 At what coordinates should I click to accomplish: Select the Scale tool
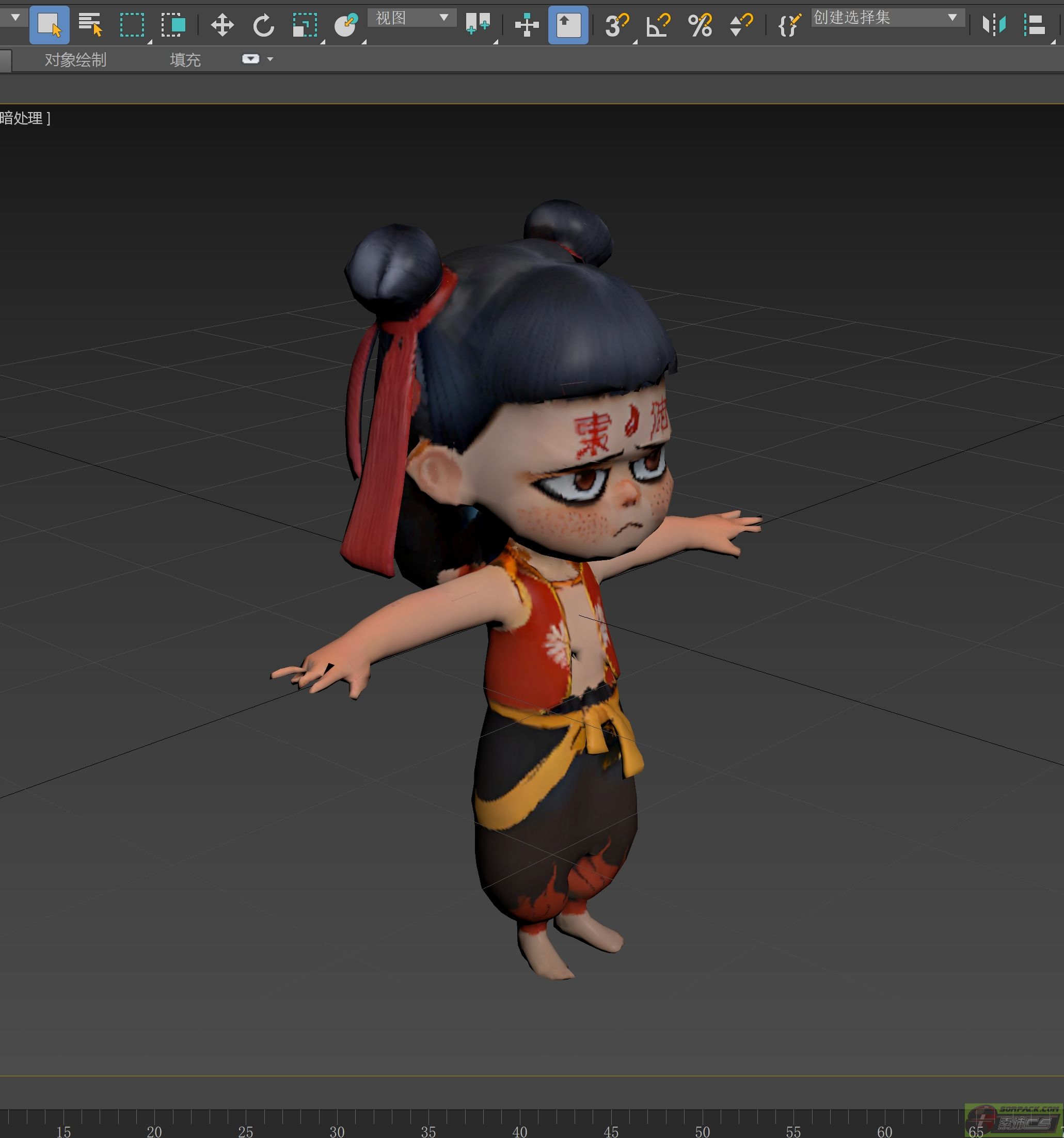point(305,25)
